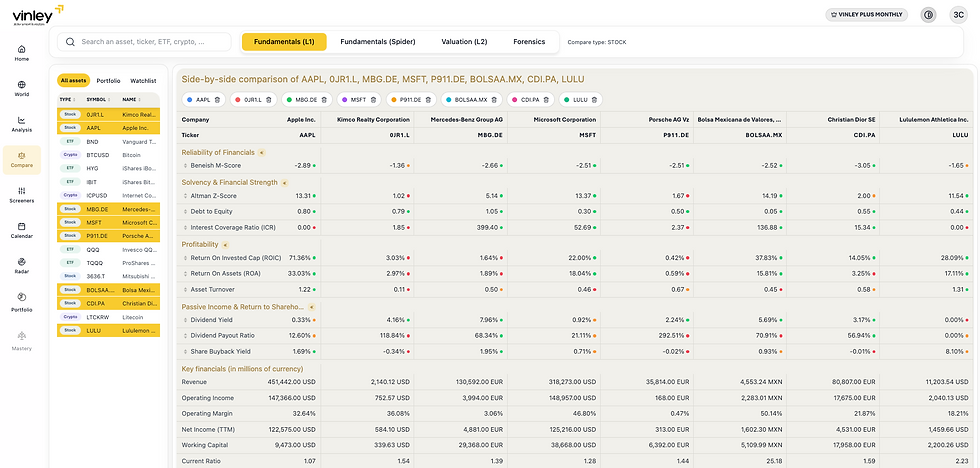Show All assets filter
The height and width of the screenshot is (468, 980).
[x=74, y=81]
